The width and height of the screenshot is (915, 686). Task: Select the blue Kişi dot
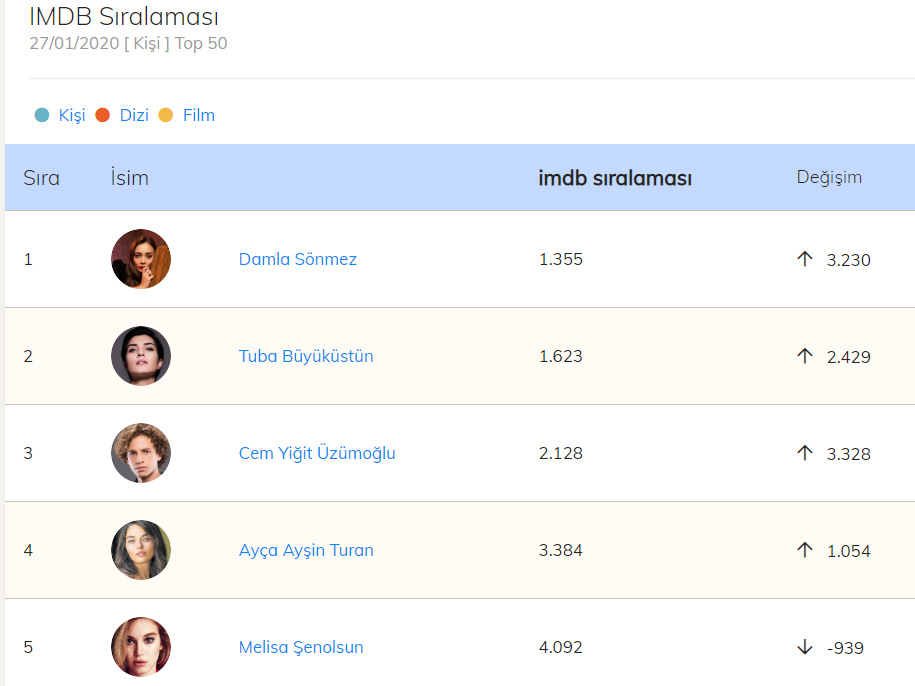tap(42, 115)
